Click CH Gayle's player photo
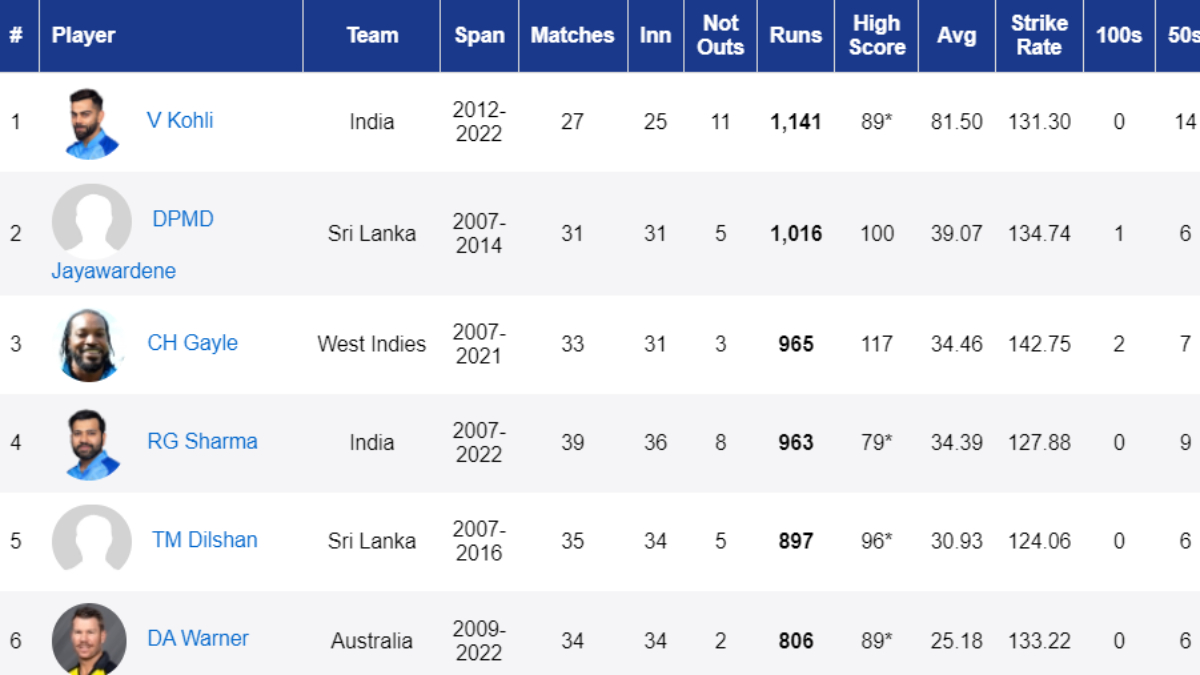The height and width of the screenshot is (675, 1200). coord(92,344)
